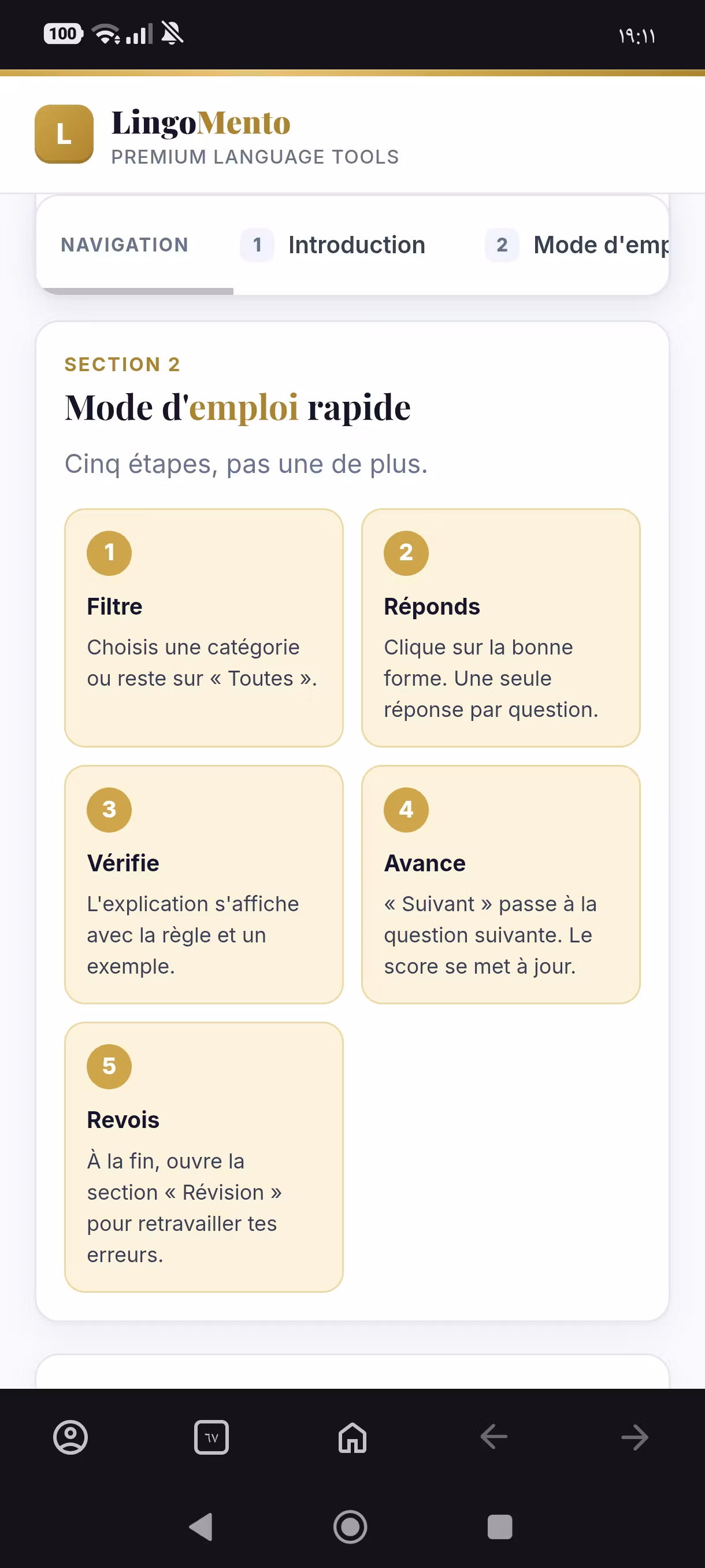Screen dimensions: 705x1568
Task: Select step 3 Vérifie card
Action: click(x=204, y=885)
